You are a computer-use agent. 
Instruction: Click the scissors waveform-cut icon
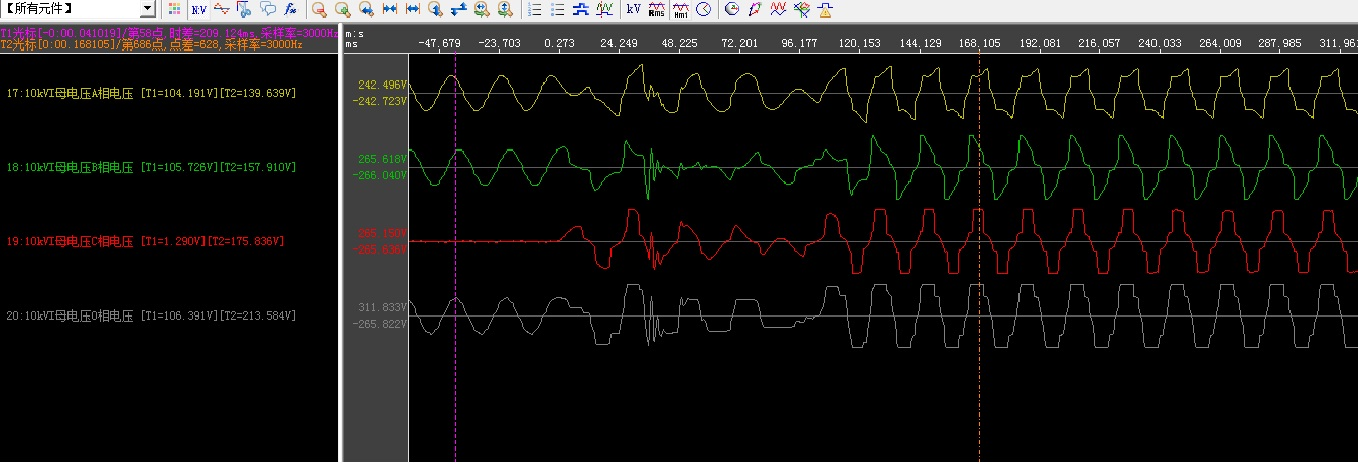pos(243,9)
